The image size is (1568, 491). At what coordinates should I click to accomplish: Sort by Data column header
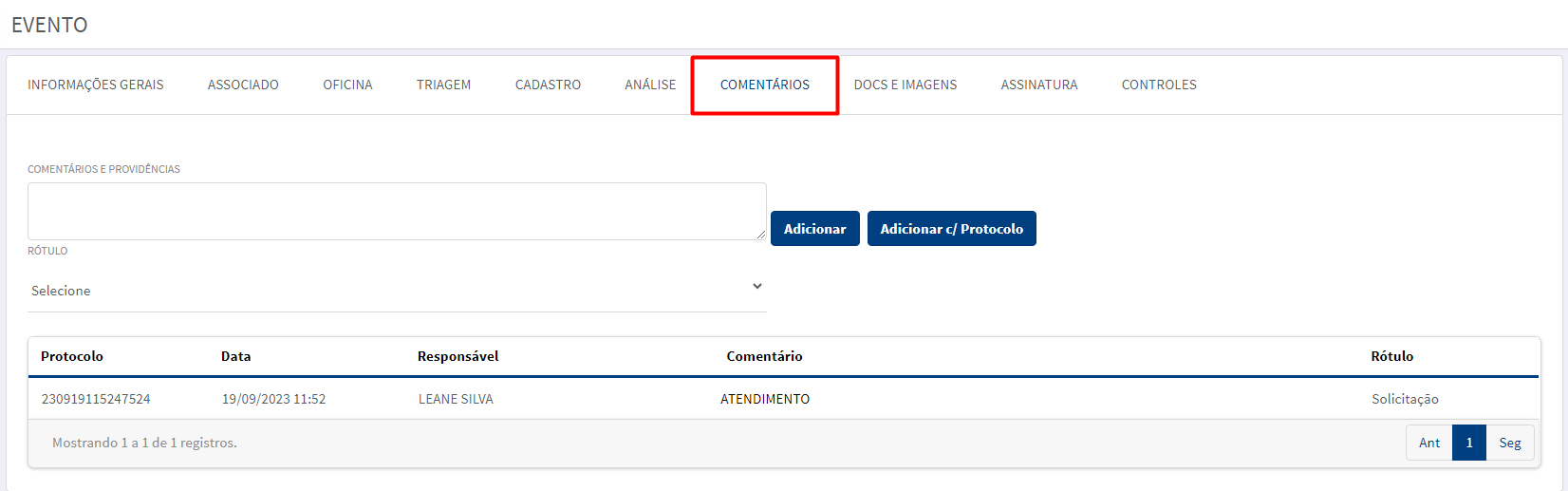[236, 356]
